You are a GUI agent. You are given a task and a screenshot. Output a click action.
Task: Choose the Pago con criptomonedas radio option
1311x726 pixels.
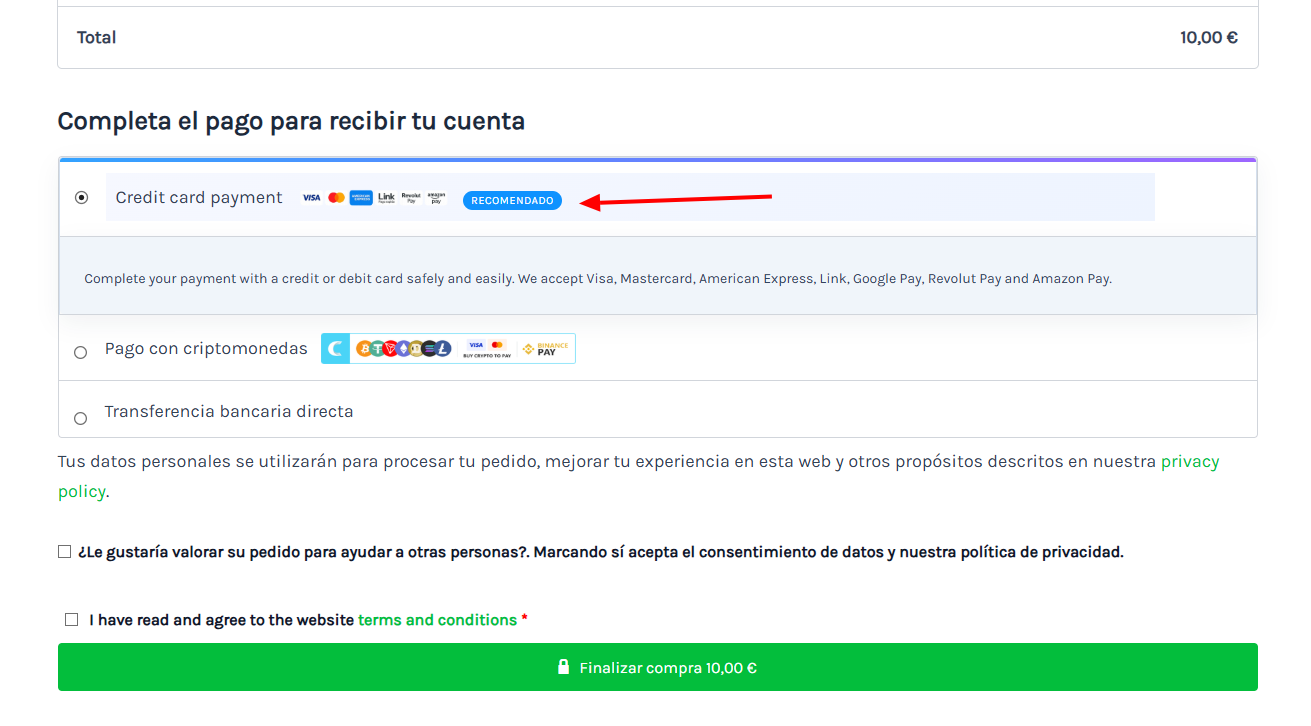point(81,352)
